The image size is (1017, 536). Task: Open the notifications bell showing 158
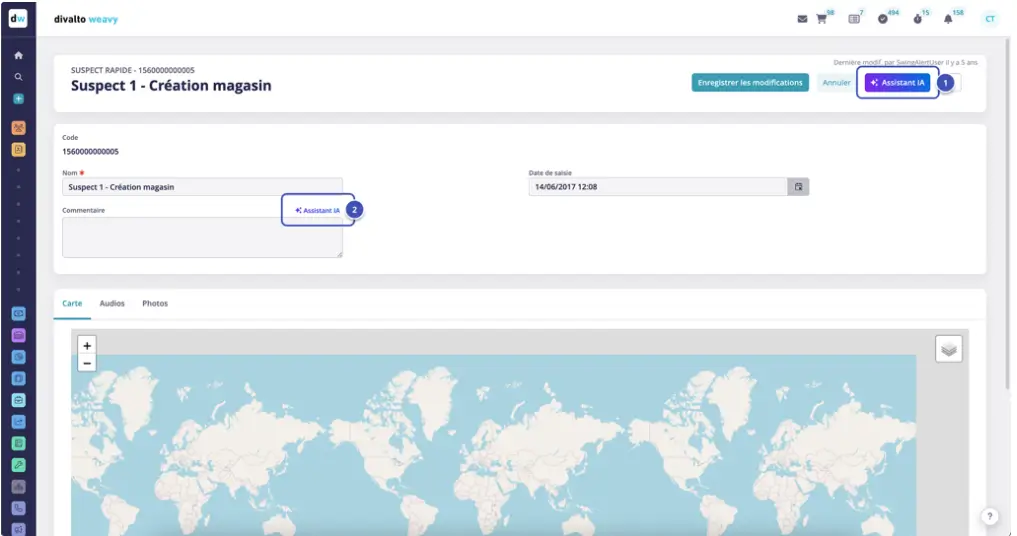(948, 19)
